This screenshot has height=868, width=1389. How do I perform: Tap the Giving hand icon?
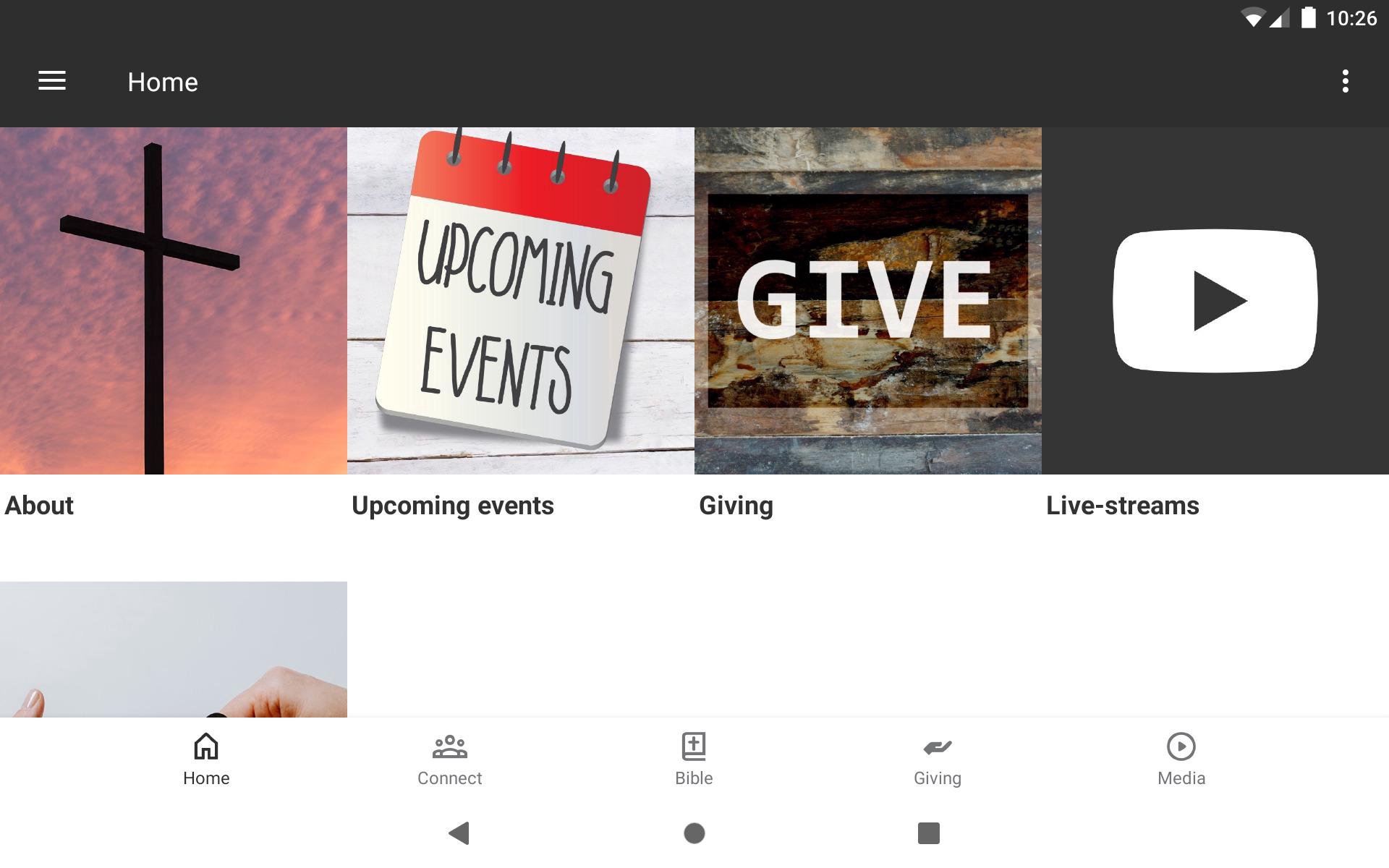tap(938, 746)
